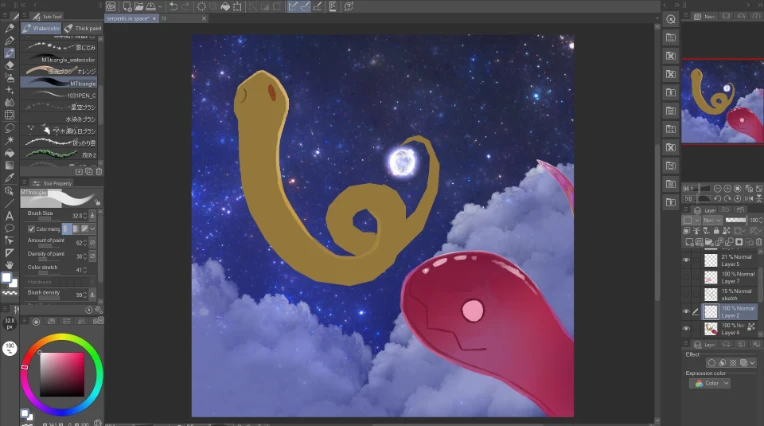
Task: Click the lock layer padlock icon
Action: [x=716, y=231]
